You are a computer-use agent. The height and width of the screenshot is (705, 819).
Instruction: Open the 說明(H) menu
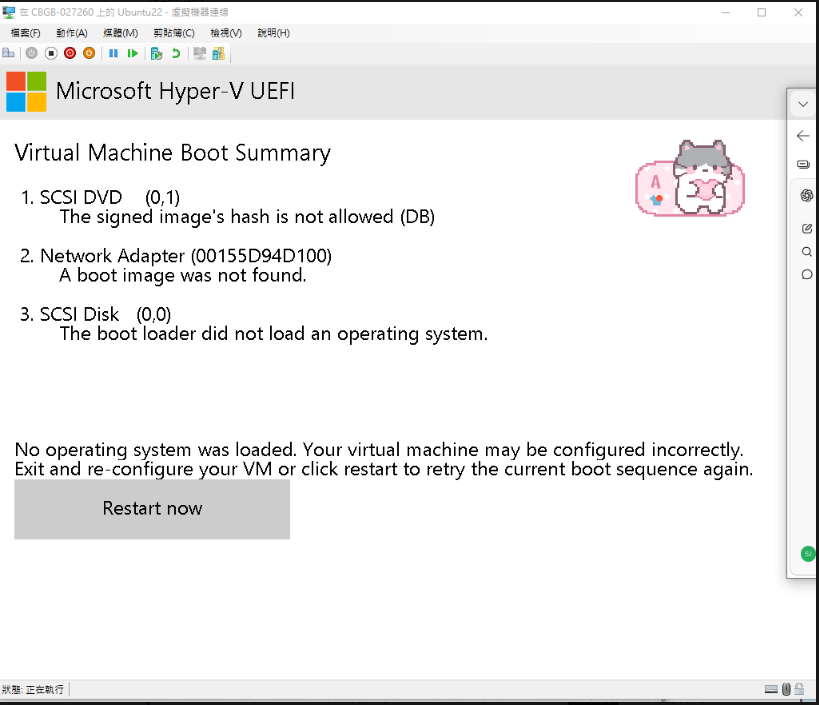[274, 33]
